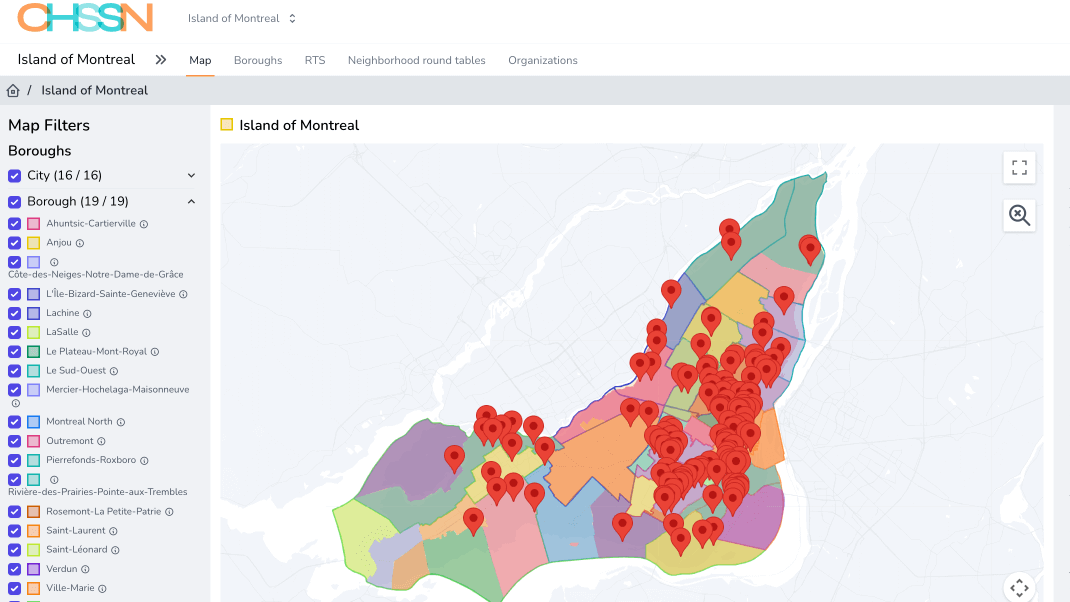Collapse the Borough (19 / 19) section
Screen dimensions: 1070x602
point(191,202)
